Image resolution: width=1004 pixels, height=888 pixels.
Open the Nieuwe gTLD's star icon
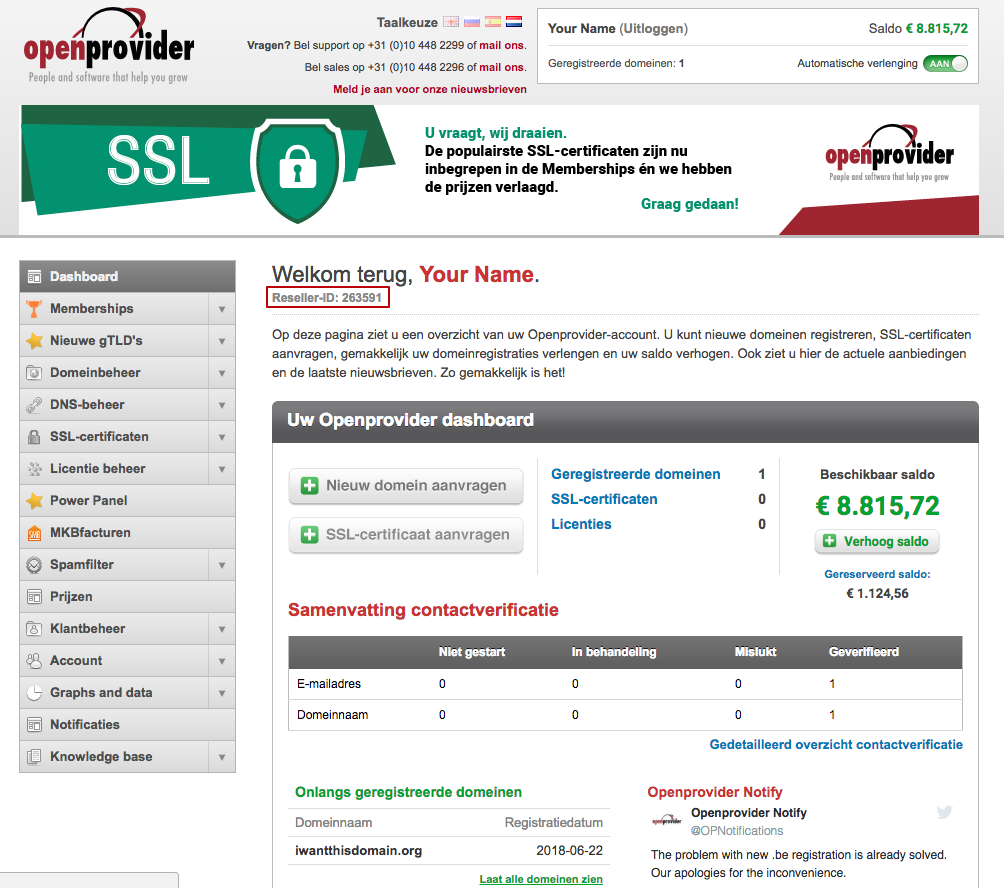coord(34,341)
